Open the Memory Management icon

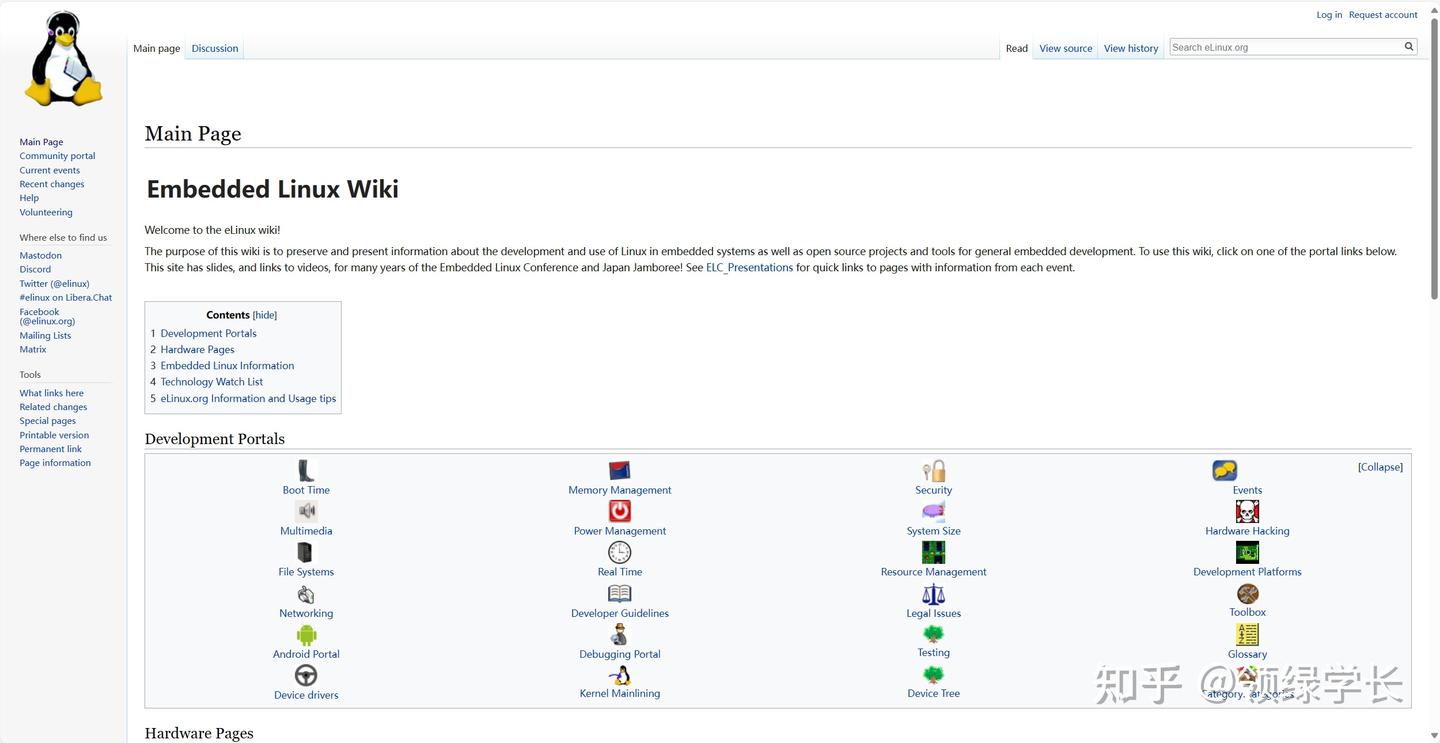click(620, 471)
